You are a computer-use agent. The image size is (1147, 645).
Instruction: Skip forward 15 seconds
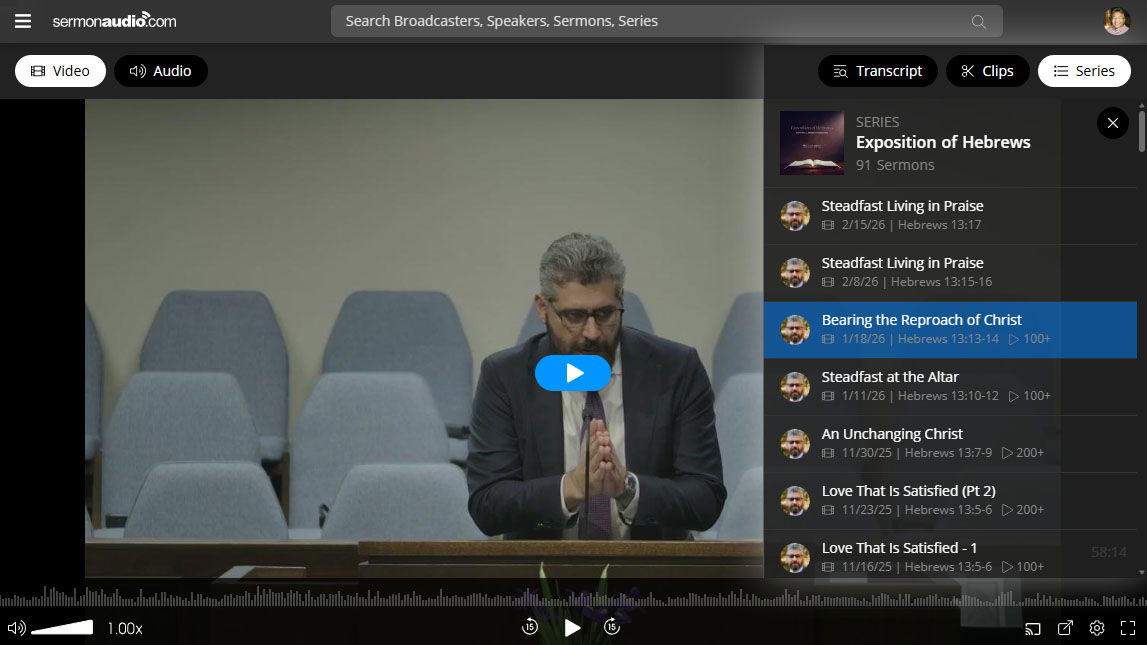(x=612, y=627)
